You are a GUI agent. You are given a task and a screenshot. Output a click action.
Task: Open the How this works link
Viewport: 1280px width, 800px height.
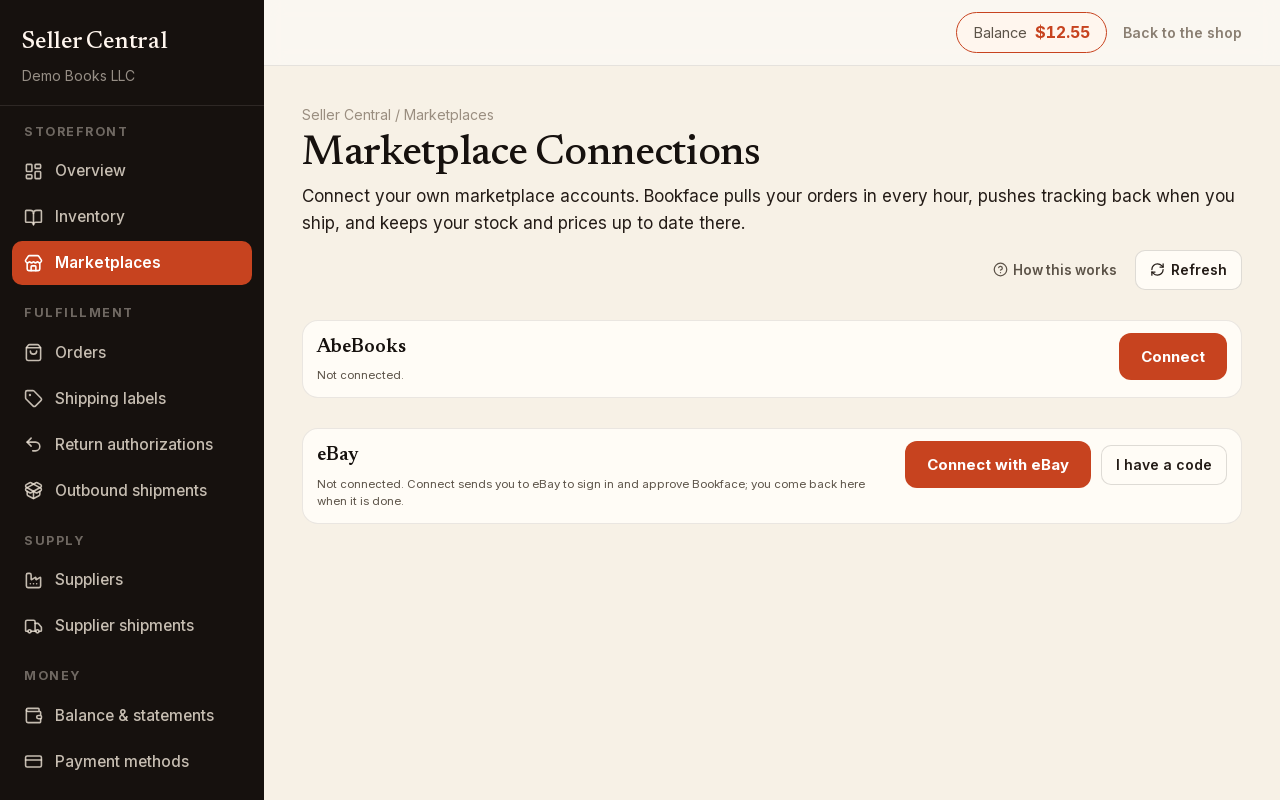pyautogui.click(x=1055, y=270)
